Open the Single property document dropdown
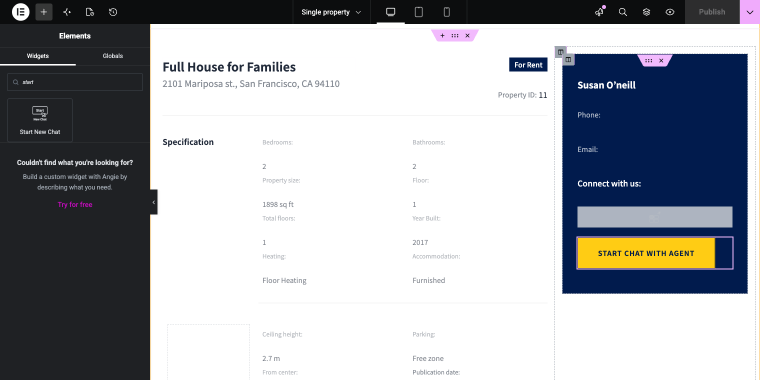This screenshot has height=380, width=760. click(x=332, y=12)
